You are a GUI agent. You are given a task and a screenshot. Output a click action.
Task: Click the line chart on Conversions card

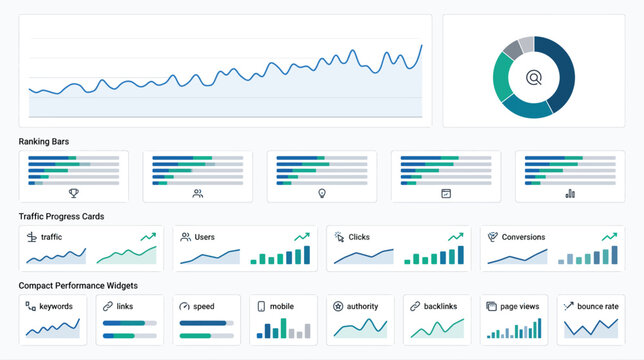pyautogui.click(x=518, y=256)
